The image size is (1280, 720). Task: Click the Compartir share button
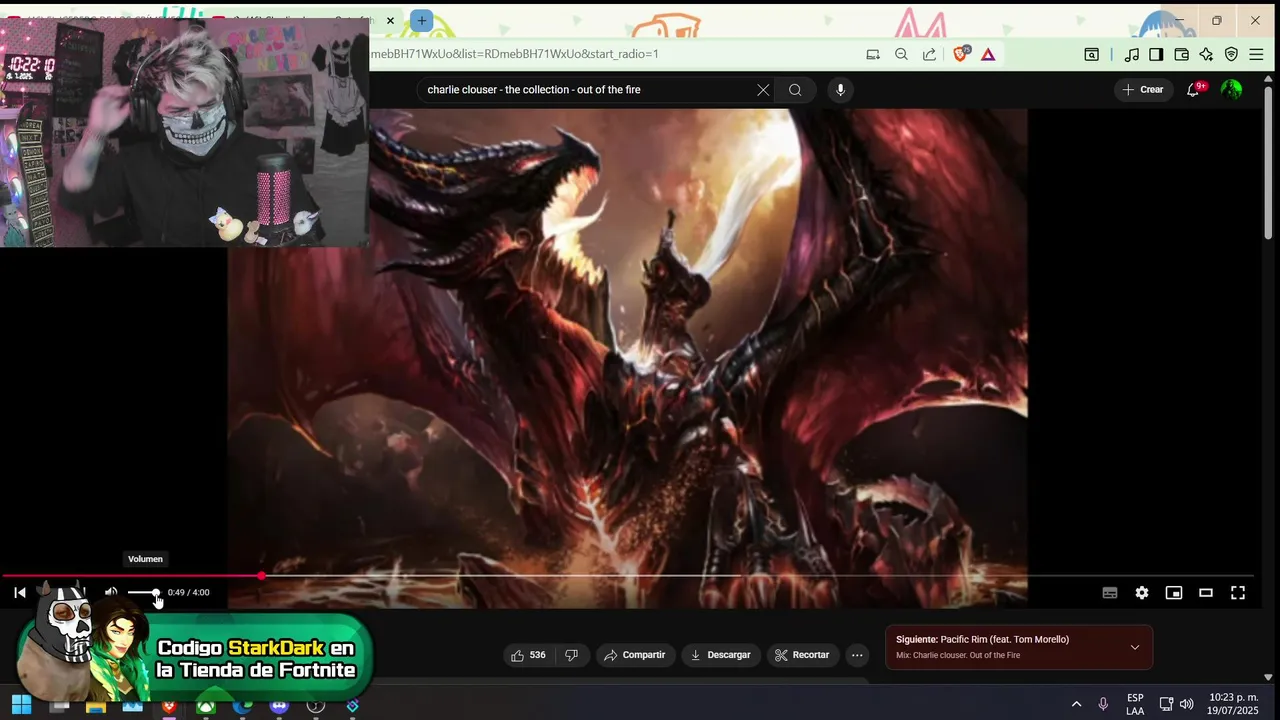[x=635, y=655]
